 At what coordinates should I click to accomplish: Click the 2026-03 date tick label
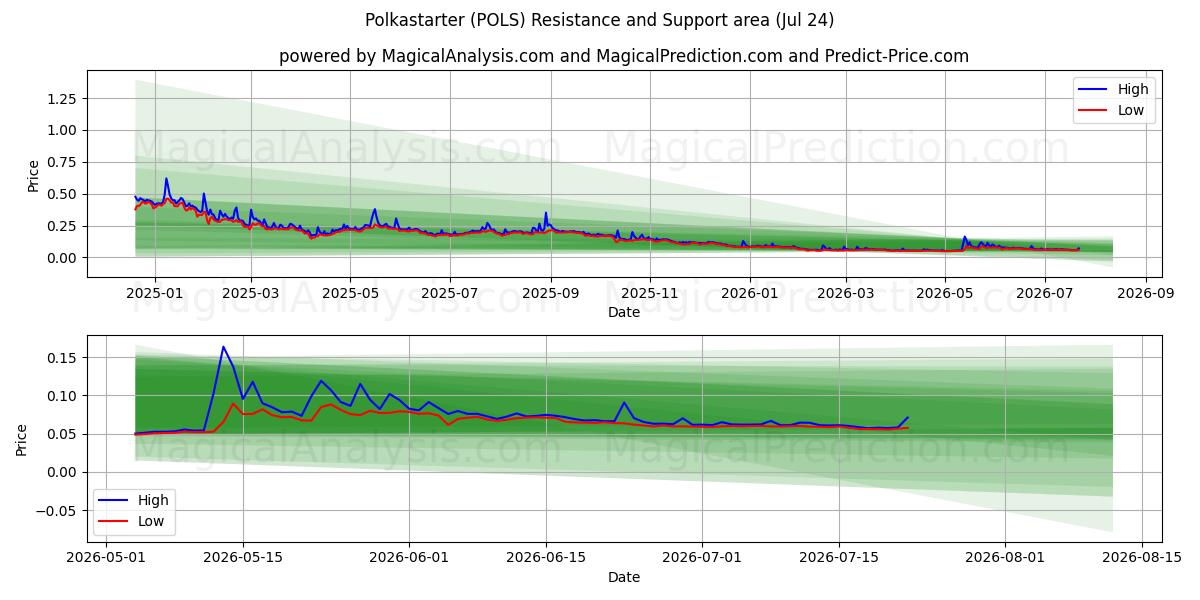pyautogui.click(x=846, y=294)
